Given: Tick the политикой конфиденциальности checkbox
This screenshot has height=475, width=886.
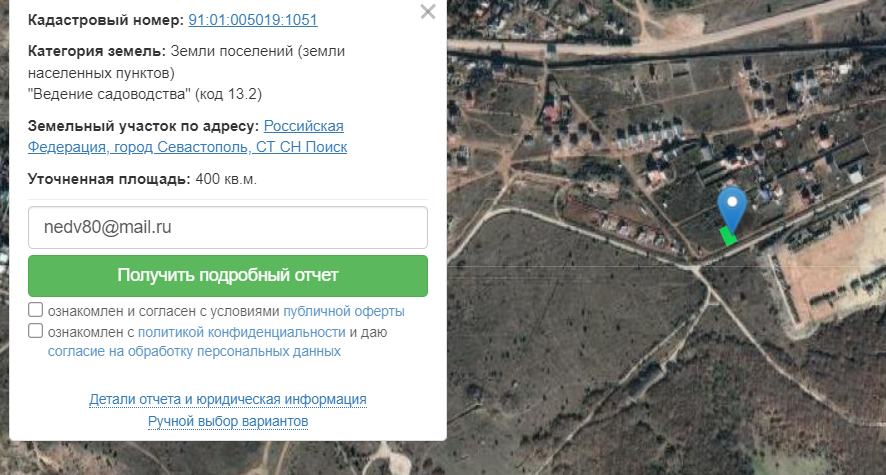Looking at the screenshot, I should pyautogui.click(x=36, y=330).
